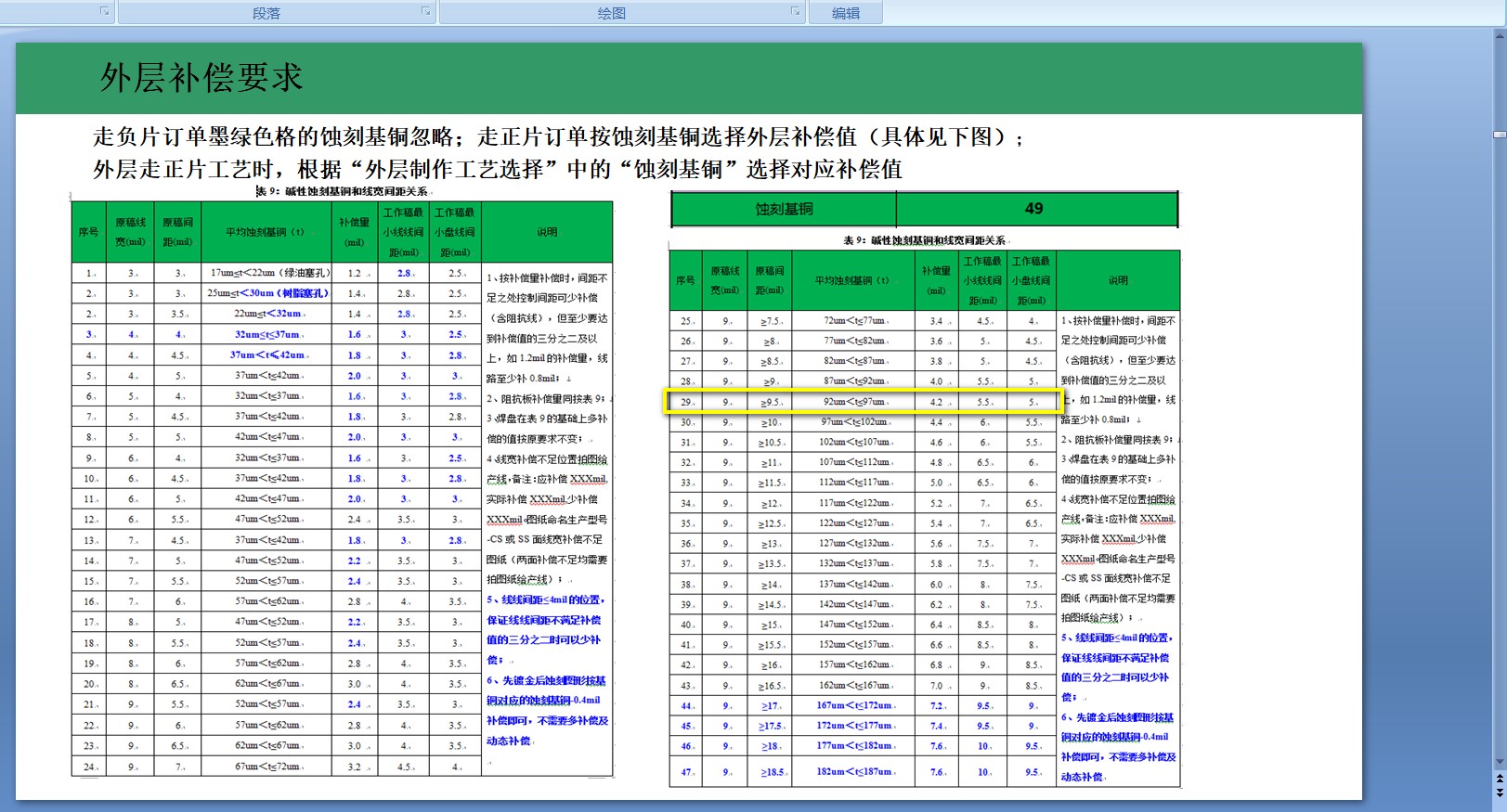
Task: Click the 段落 ribbon group label
Action: click(266, 13)
